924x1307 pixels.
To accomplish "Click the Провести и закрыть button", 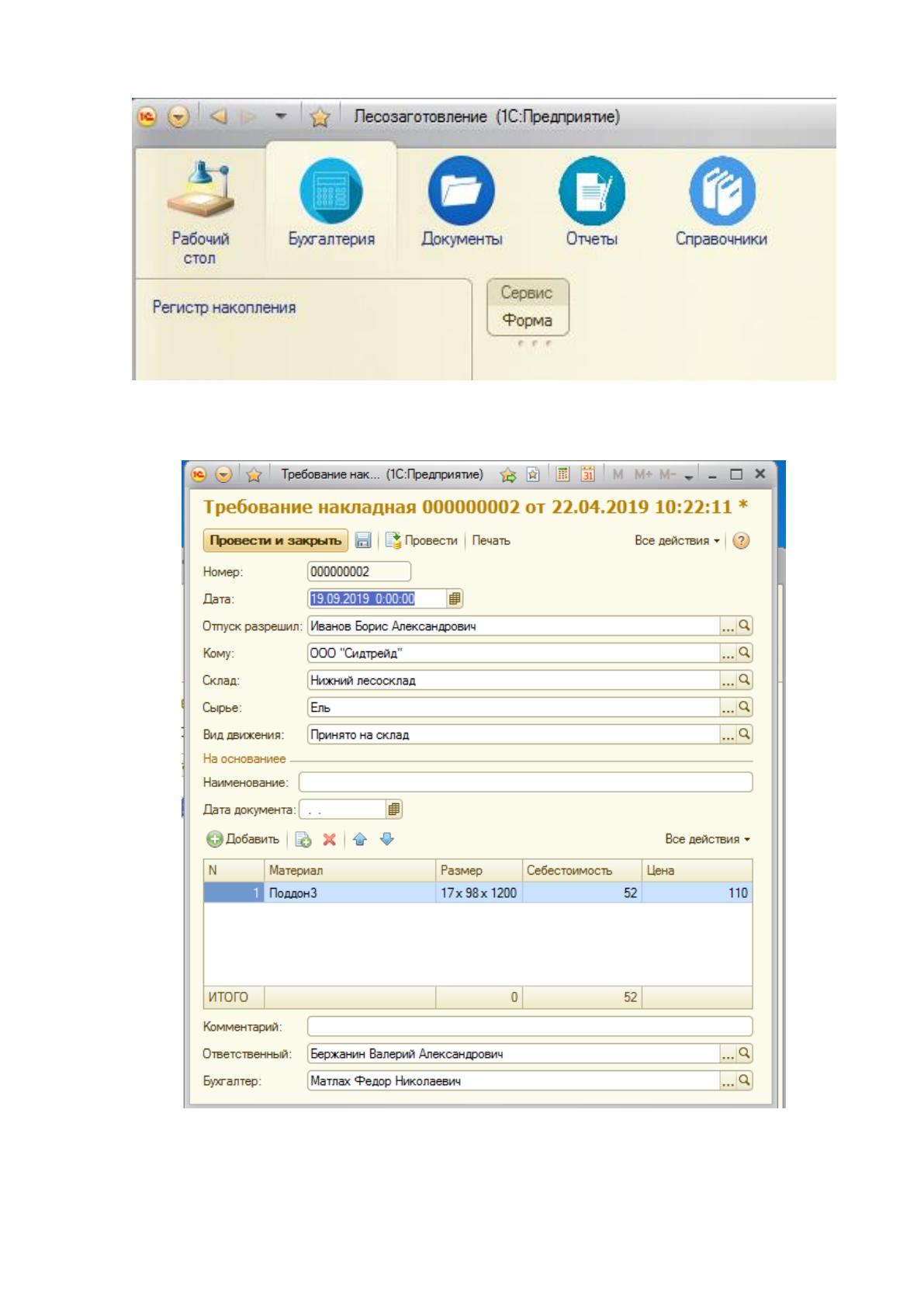I will (x=275, y=540).
